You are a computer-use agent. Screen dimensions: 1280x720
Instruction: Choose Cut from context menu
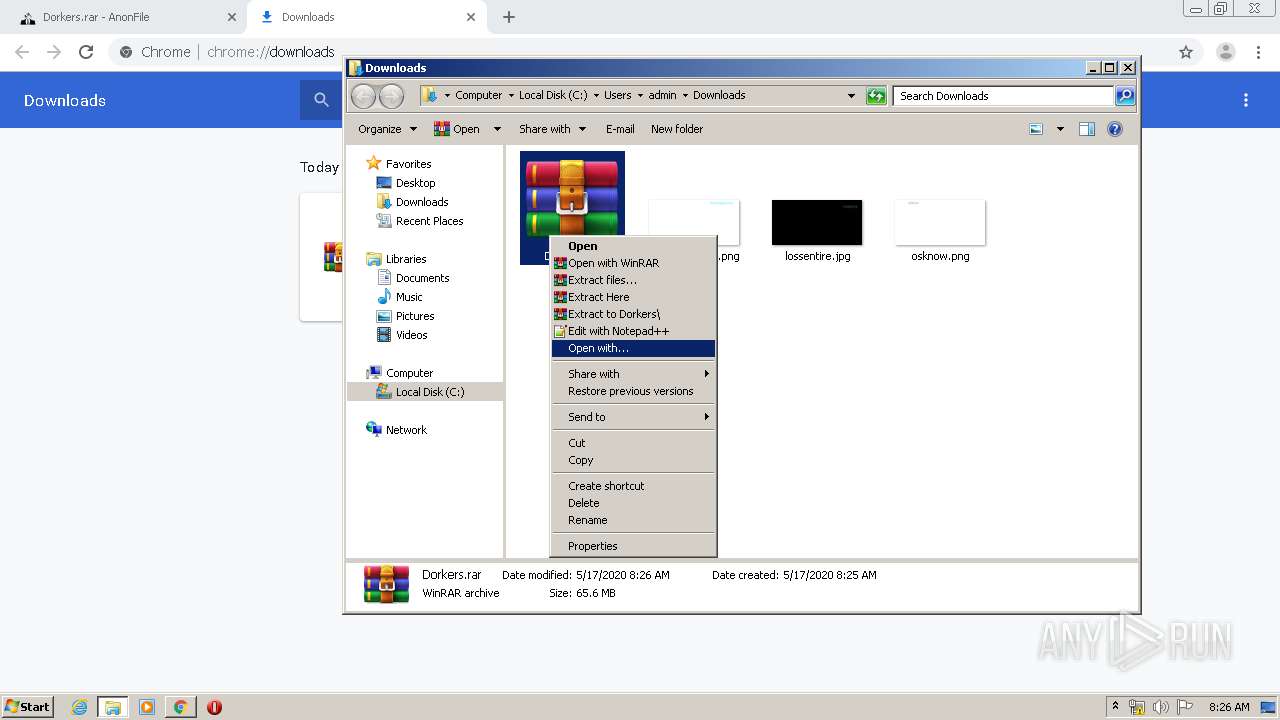click(x=633, y=443)
